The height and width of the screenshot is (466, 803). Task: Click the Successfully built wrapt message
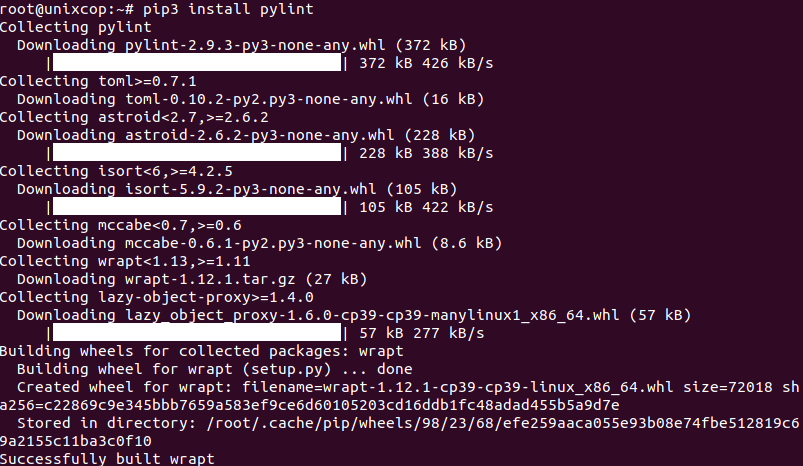107,458
